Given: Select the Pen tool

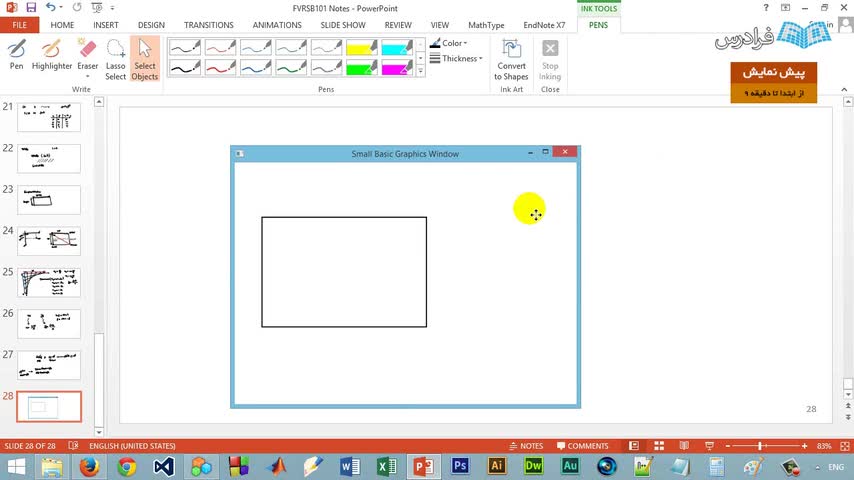Looking at the screenshot, I should 16,54.
